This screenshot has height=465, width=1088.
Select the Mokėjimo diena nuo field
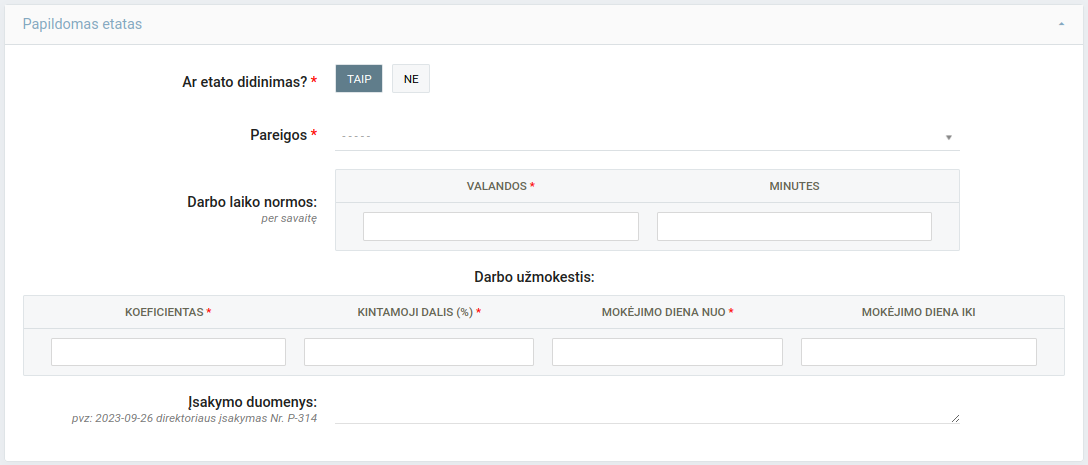tap(667, 352)
